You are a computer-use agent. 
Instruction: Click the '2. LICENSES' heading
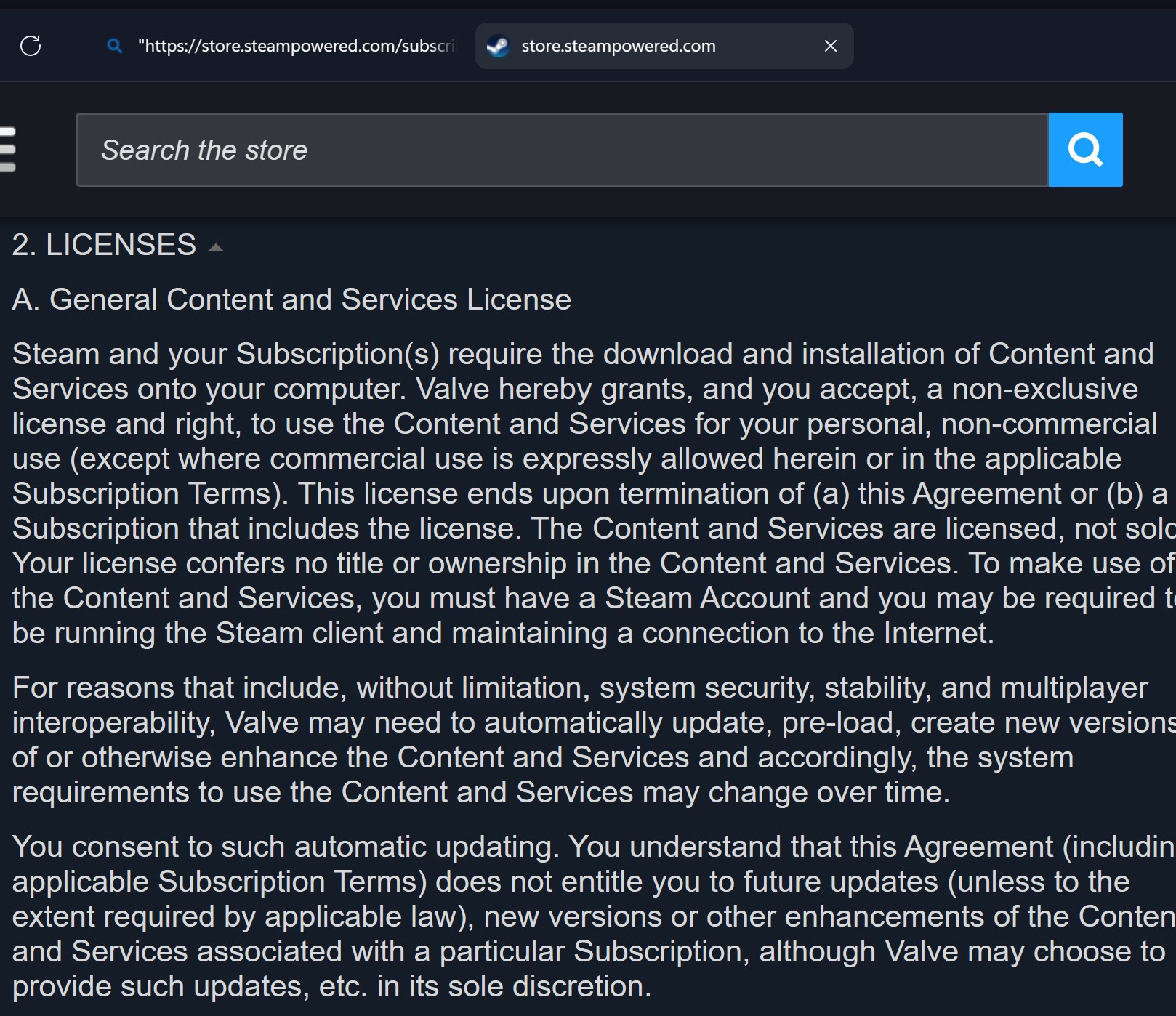click(x=104, y=245)
